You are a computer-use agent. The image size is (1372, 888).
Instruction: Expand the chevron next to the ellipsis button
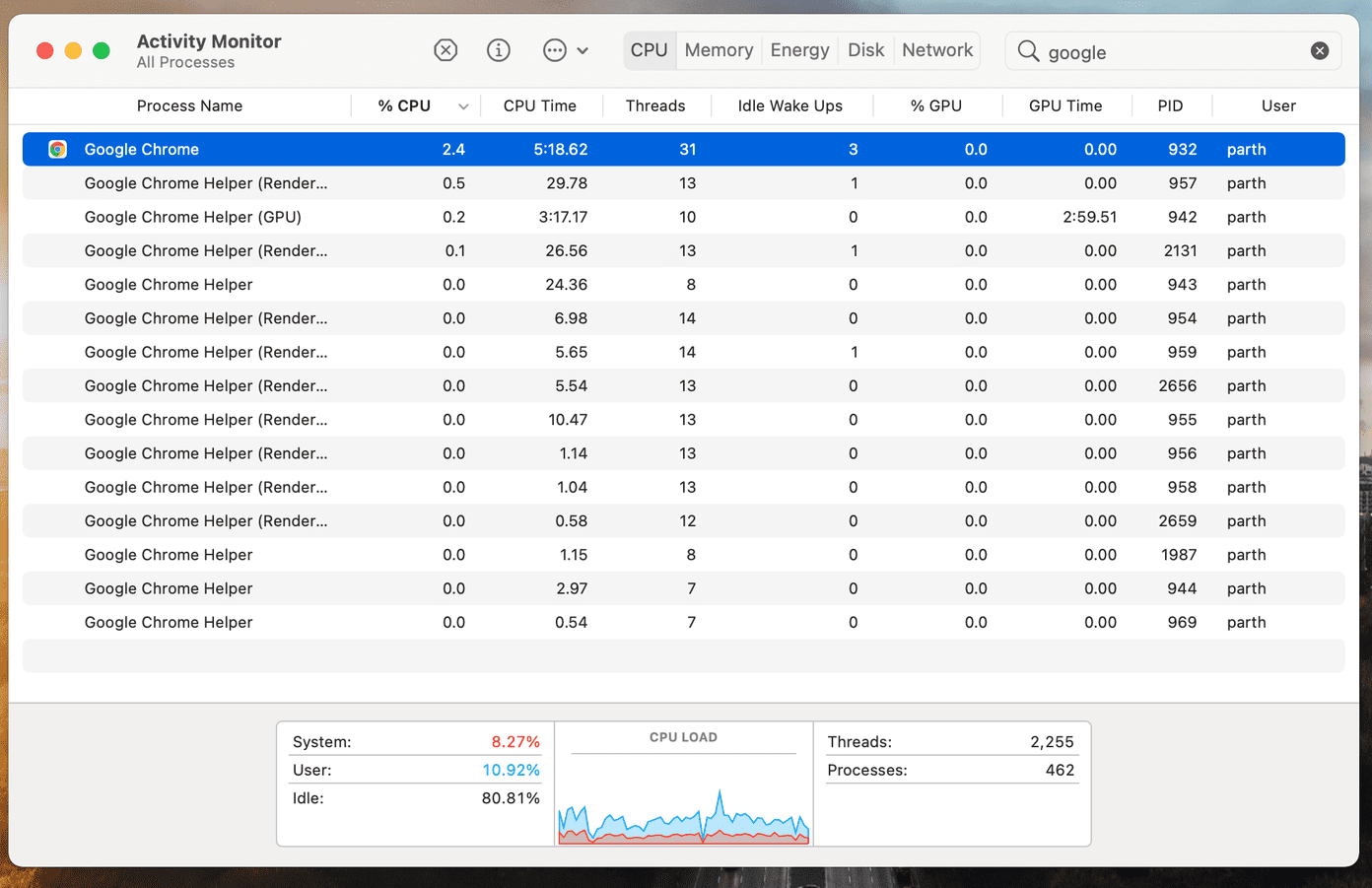(583, 51)
